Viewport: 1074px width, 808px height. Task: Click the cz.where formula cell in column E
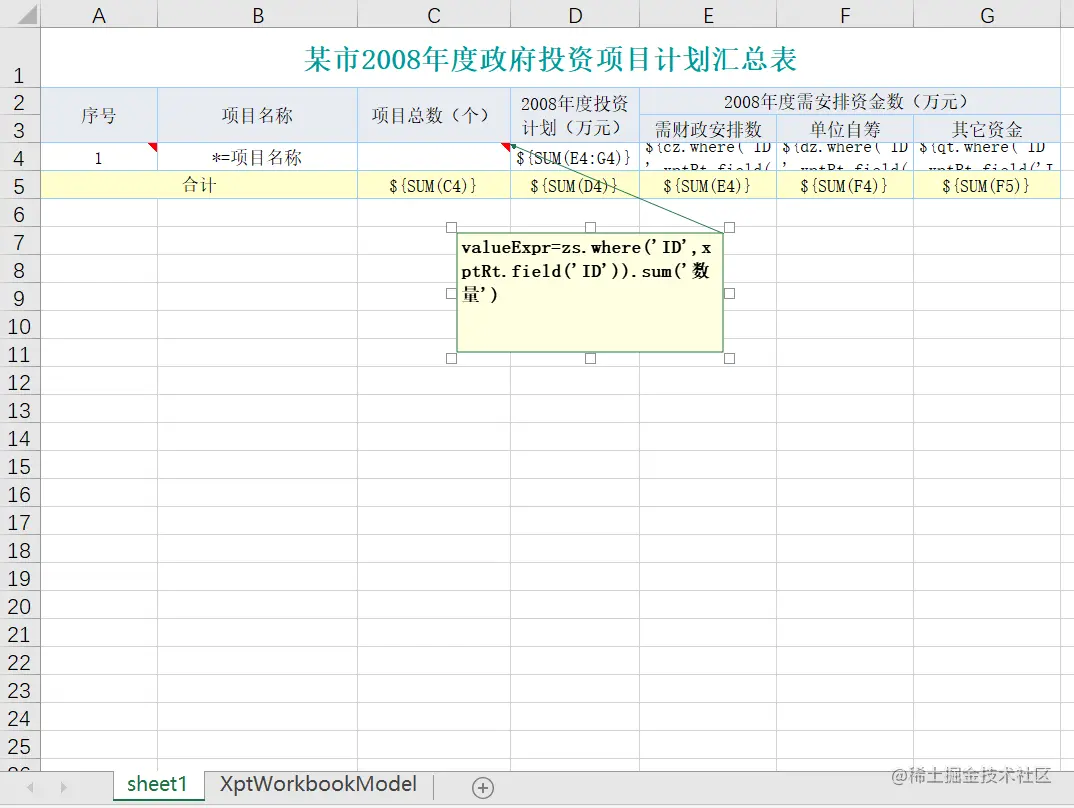click(x=708, y=157)
